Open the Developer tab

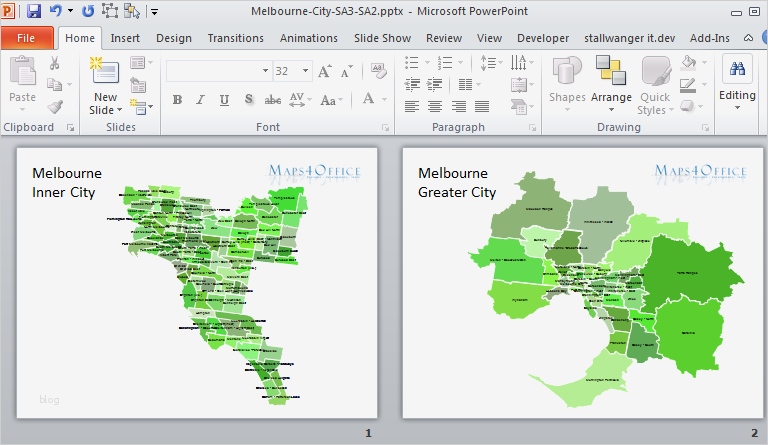[543, 38]
